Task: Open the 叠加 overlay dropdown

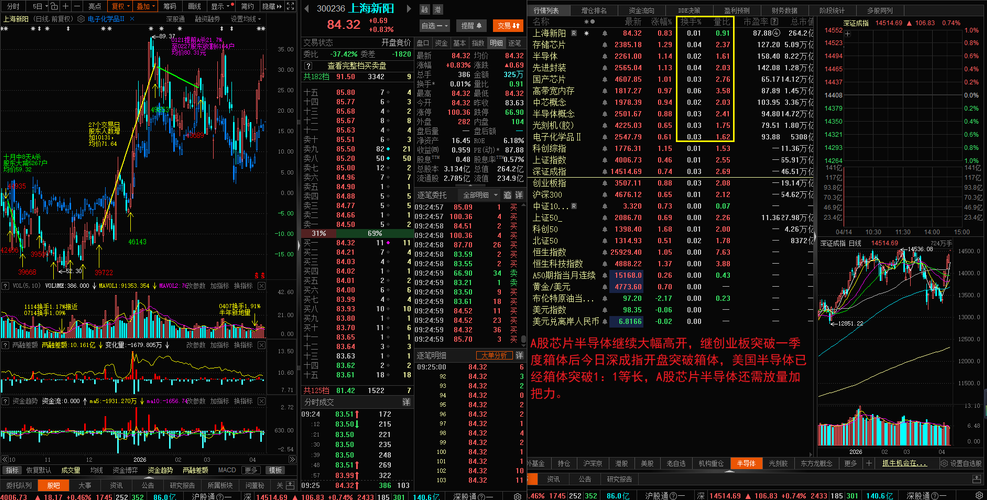Action: coord(145,6)
